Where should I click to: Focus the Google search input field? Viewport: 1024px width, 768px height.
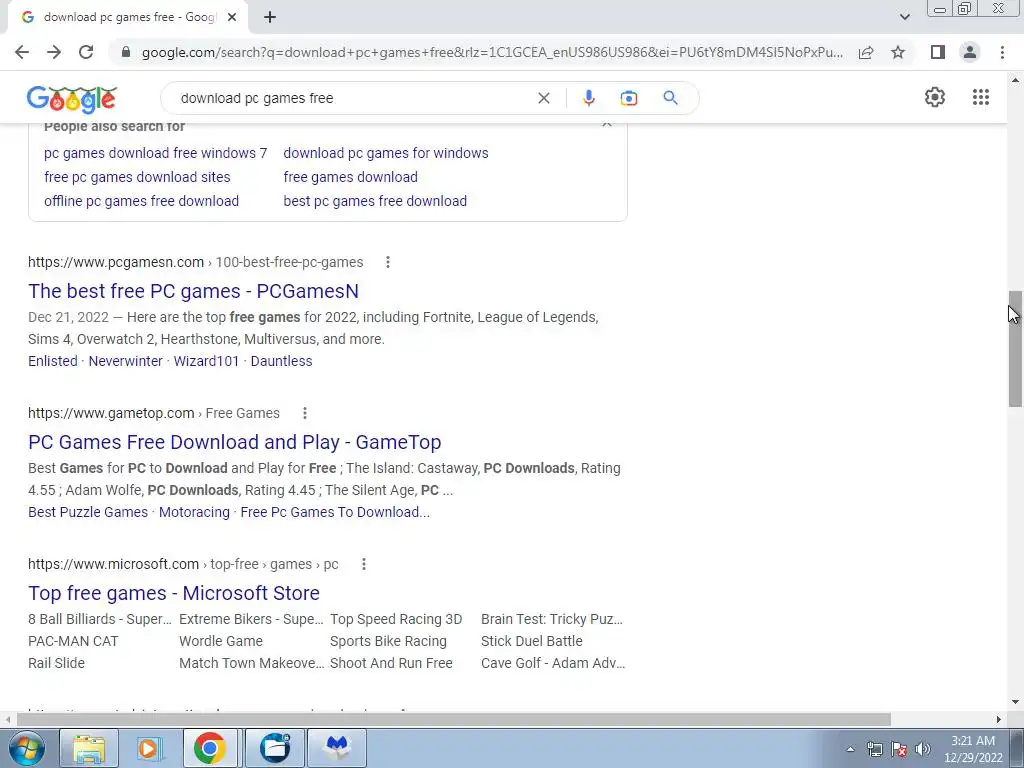pos(353,98)
